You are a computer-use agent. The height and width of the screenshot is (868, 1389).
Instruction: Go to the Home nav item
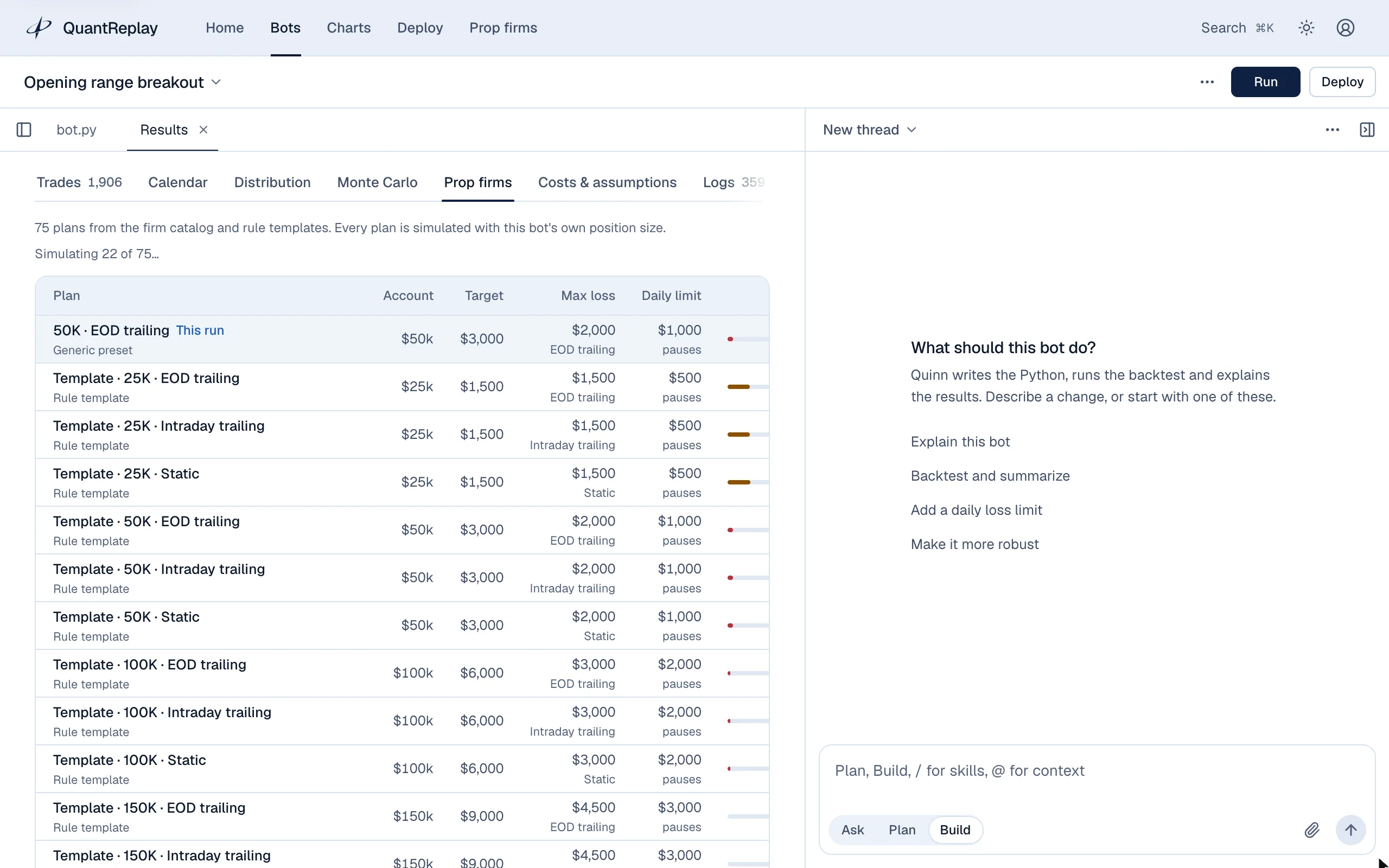225,28
